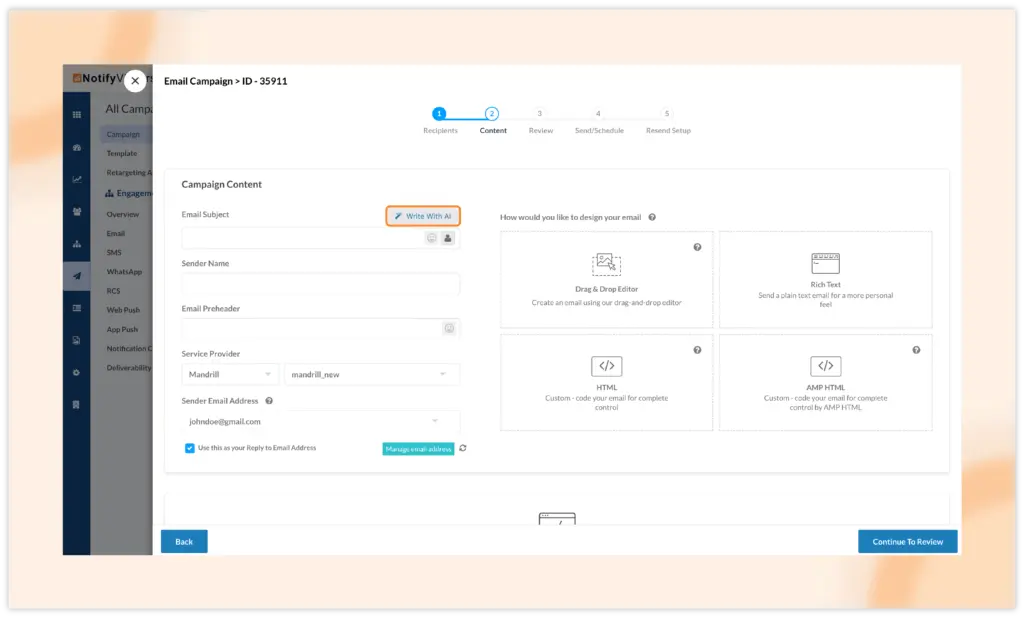Click help icon on AMP HTML card
The height and width of the screenshot is (618, 1024).
[916, 350]
